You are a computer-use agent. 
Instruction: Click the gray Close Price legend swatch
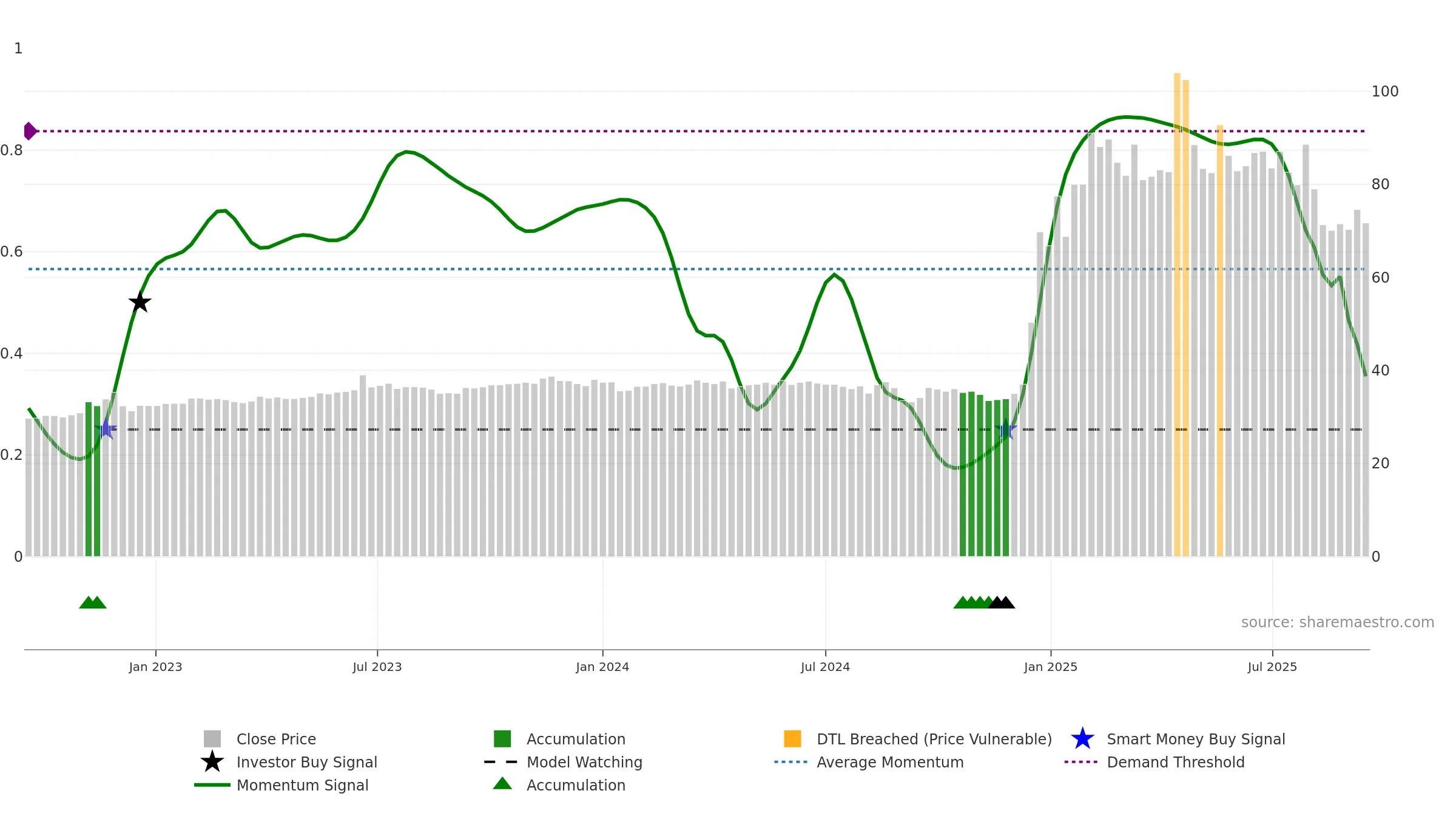212,739
